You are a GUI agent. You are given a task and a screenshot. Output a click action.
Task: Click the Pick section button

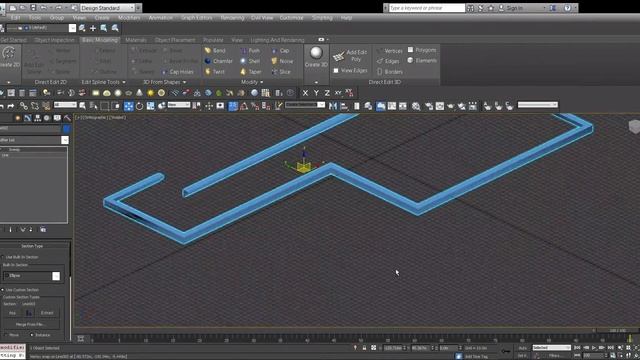12,313
